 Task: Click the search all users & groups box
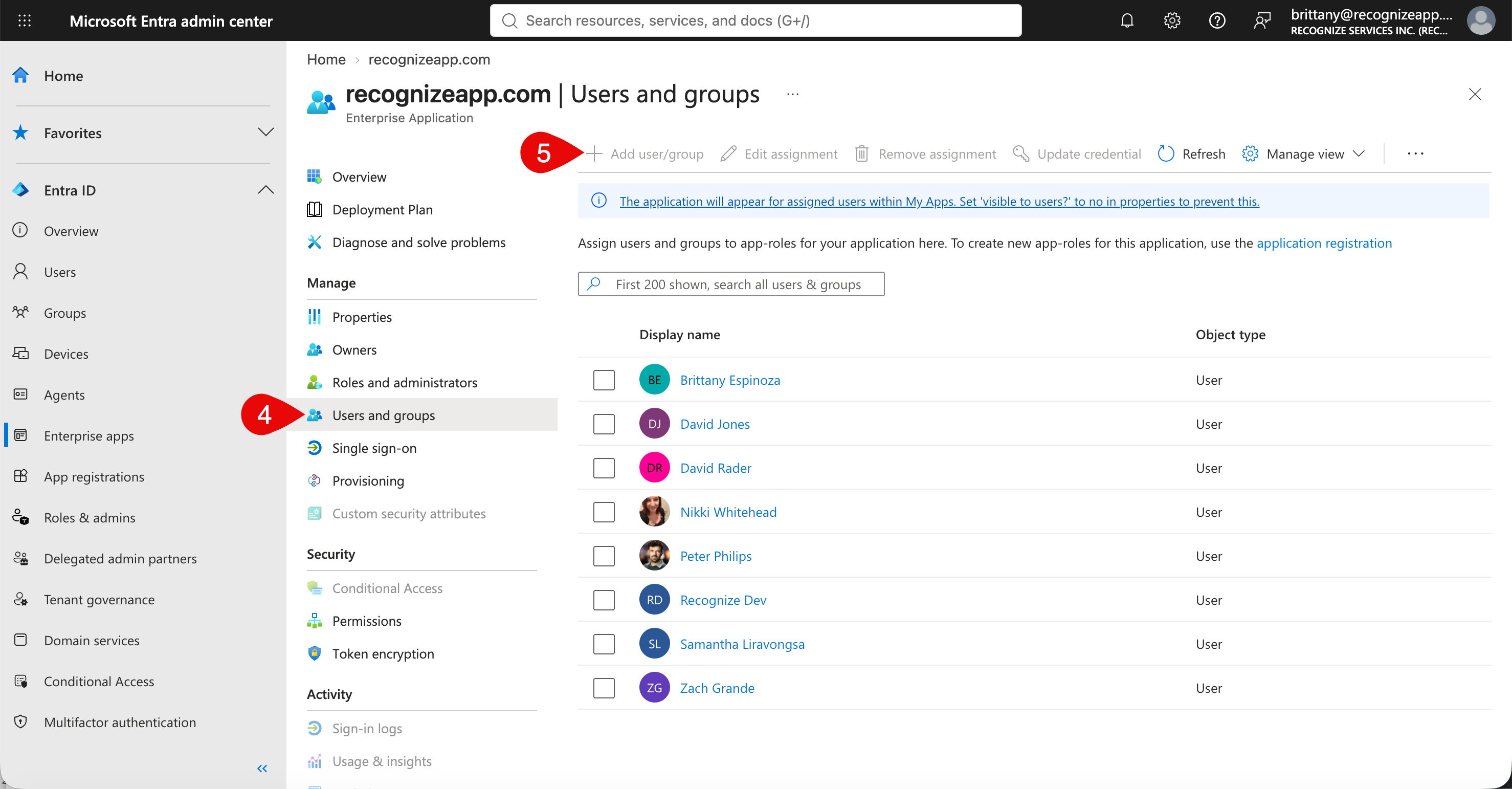click(731, 284)
